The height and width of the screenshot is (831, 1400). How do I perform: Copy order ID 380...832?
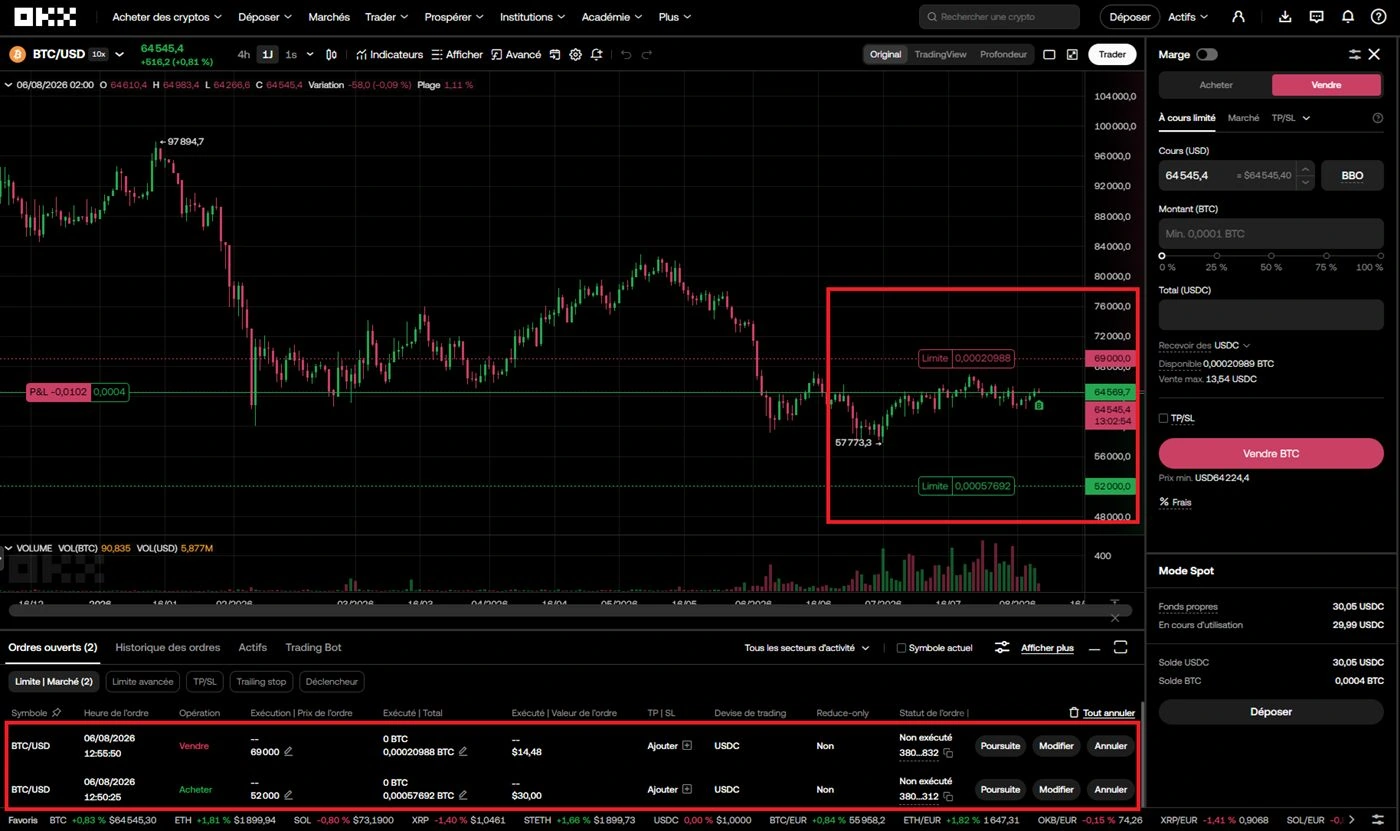click(949, 753)
